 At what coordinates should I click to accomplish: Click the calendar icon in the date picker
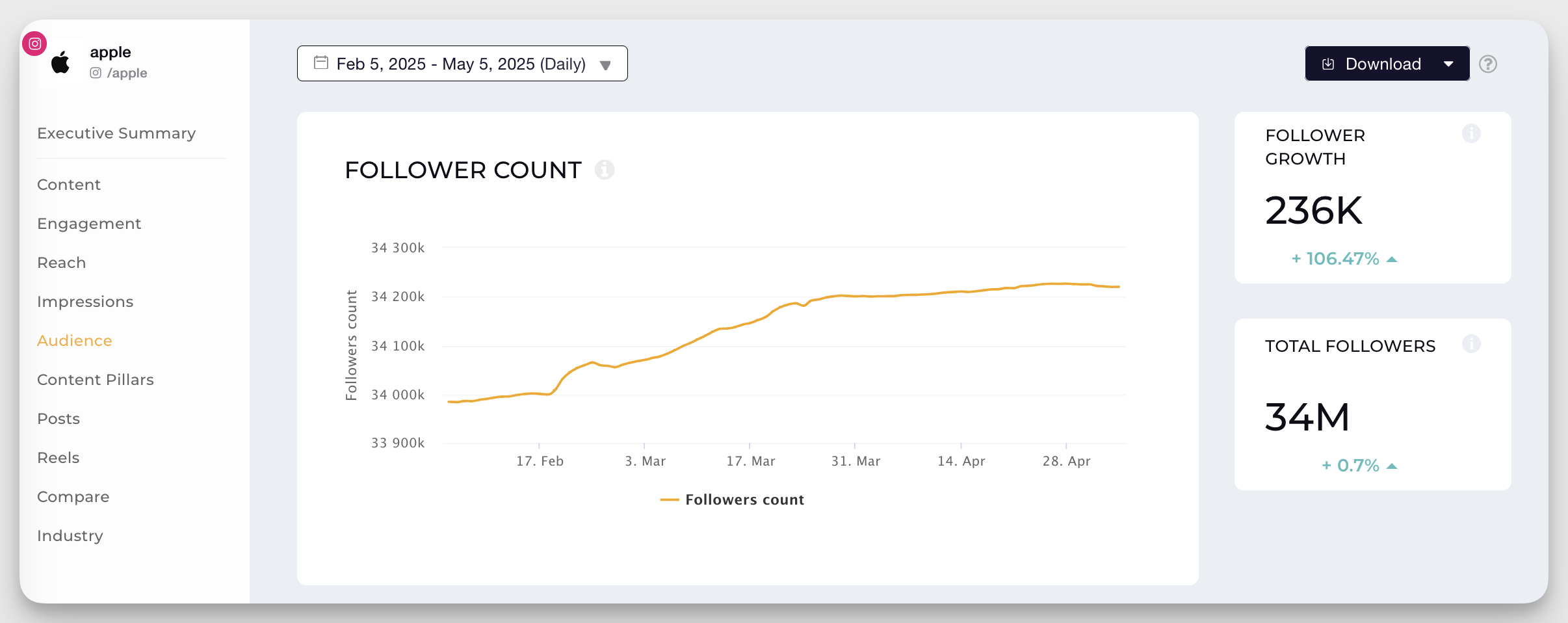321,62
